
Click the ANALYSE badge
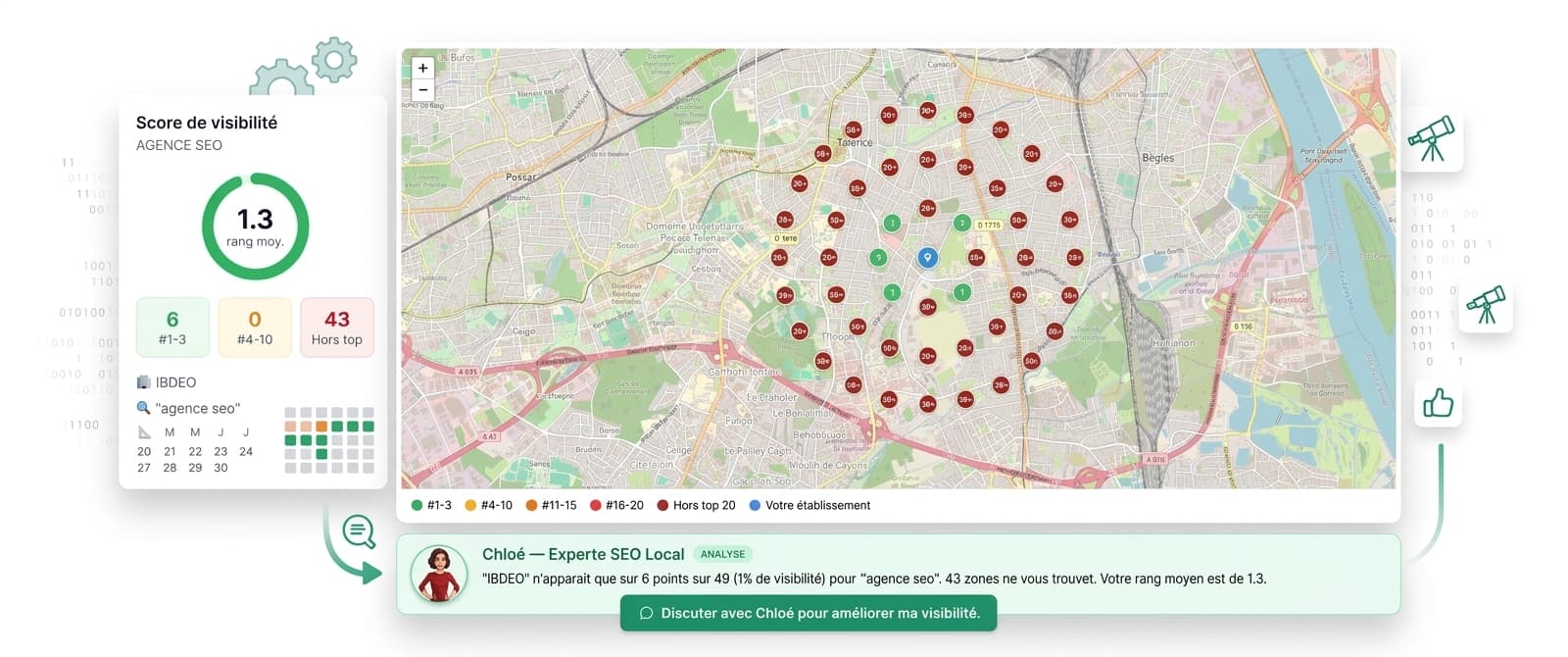pos(722,554)
